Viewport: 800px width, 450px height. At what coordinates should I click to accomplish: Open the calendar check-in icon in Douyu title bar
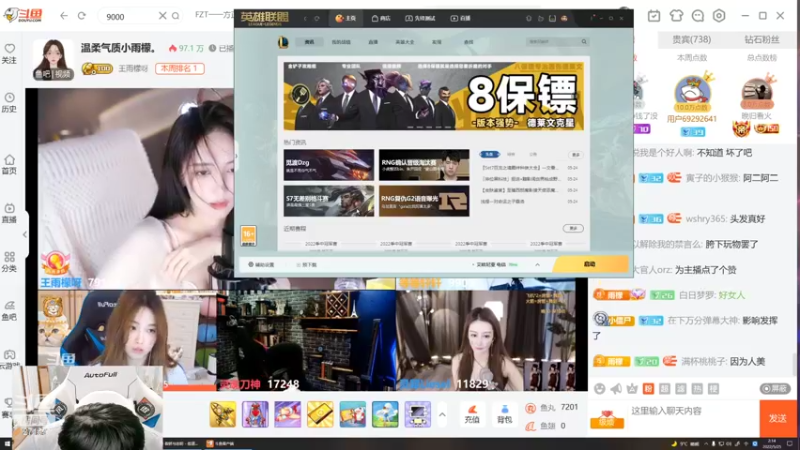click(654, 16)
